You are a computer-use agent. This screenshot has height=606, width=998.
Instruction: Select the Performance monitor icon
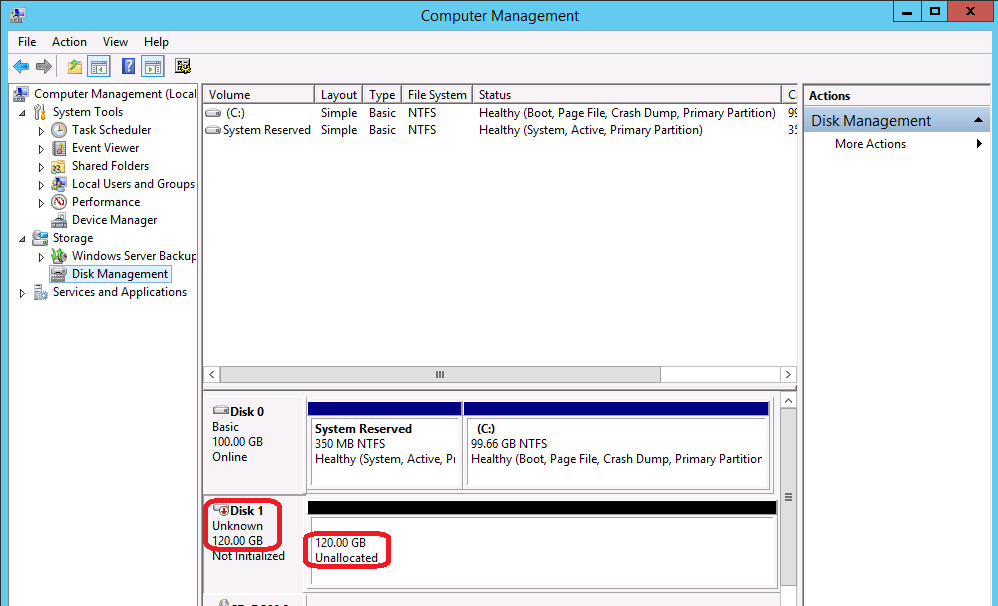[x=59, y=202]
